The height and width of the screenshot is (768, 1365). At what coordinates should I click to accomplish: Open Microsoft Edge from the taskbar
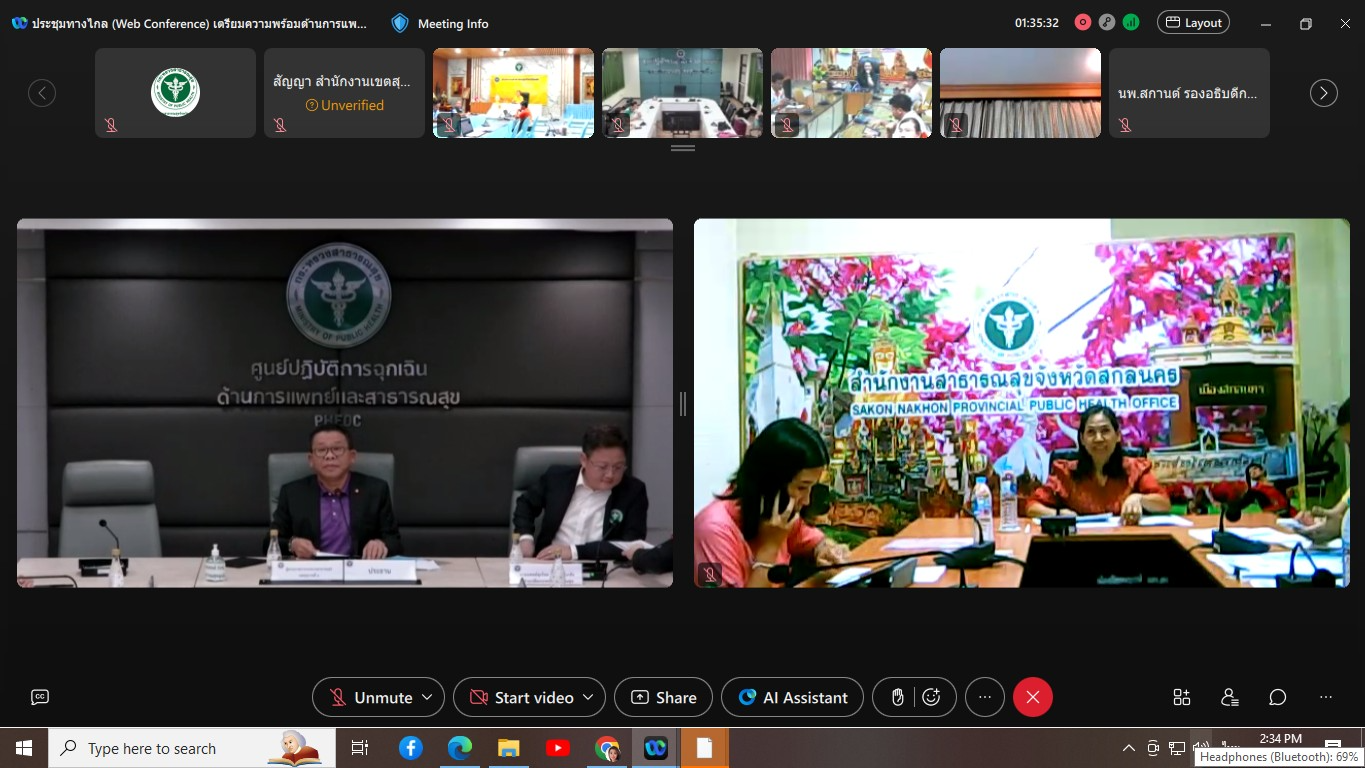coord(459,748)
